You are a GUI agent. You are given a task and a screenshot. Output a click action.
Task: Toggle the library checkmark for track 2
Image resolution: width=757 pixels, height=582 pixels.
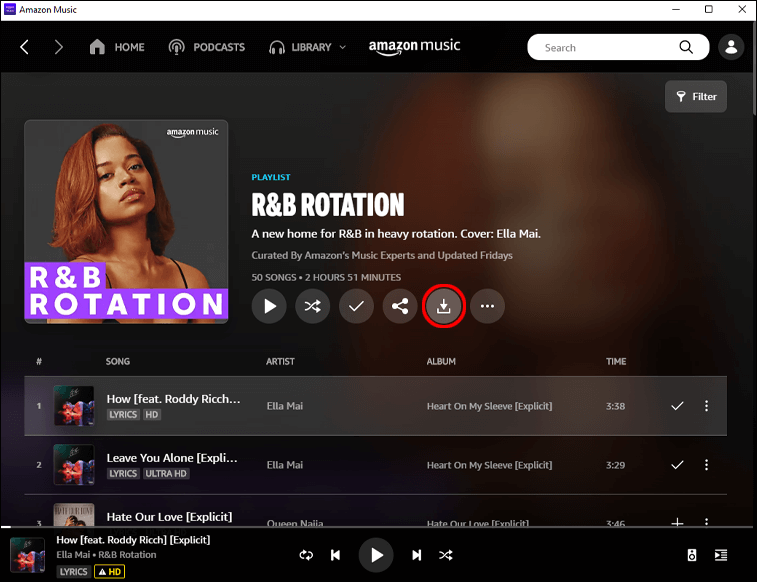[677, 465]
